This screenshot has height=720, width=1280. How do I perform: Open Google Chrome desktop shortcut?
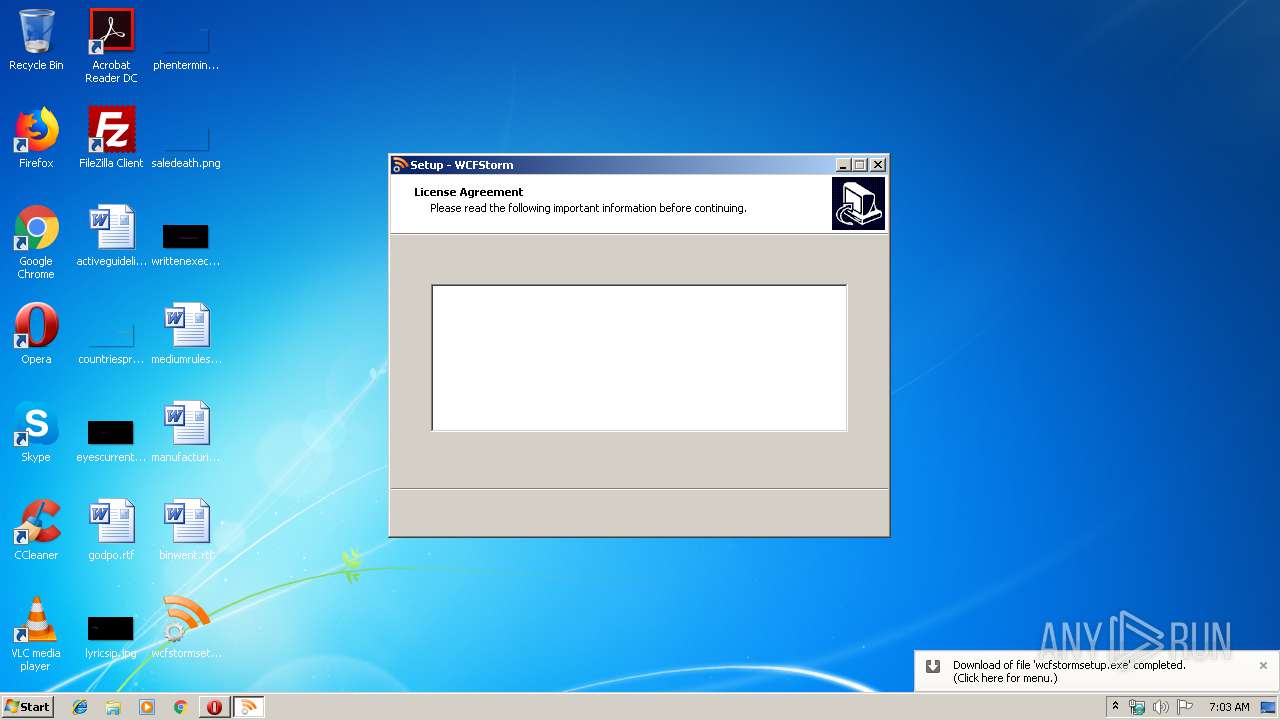[x=36, y=242]
